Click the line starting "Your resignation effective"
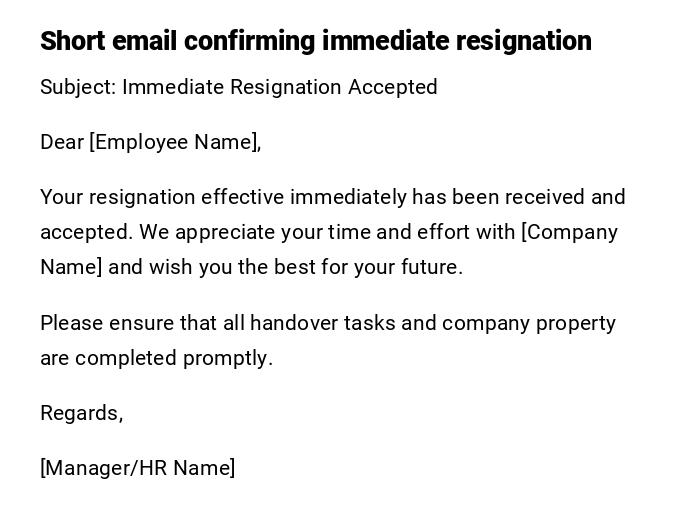The height and width of the screenshot is (530, 700). [x=332, y=197]
